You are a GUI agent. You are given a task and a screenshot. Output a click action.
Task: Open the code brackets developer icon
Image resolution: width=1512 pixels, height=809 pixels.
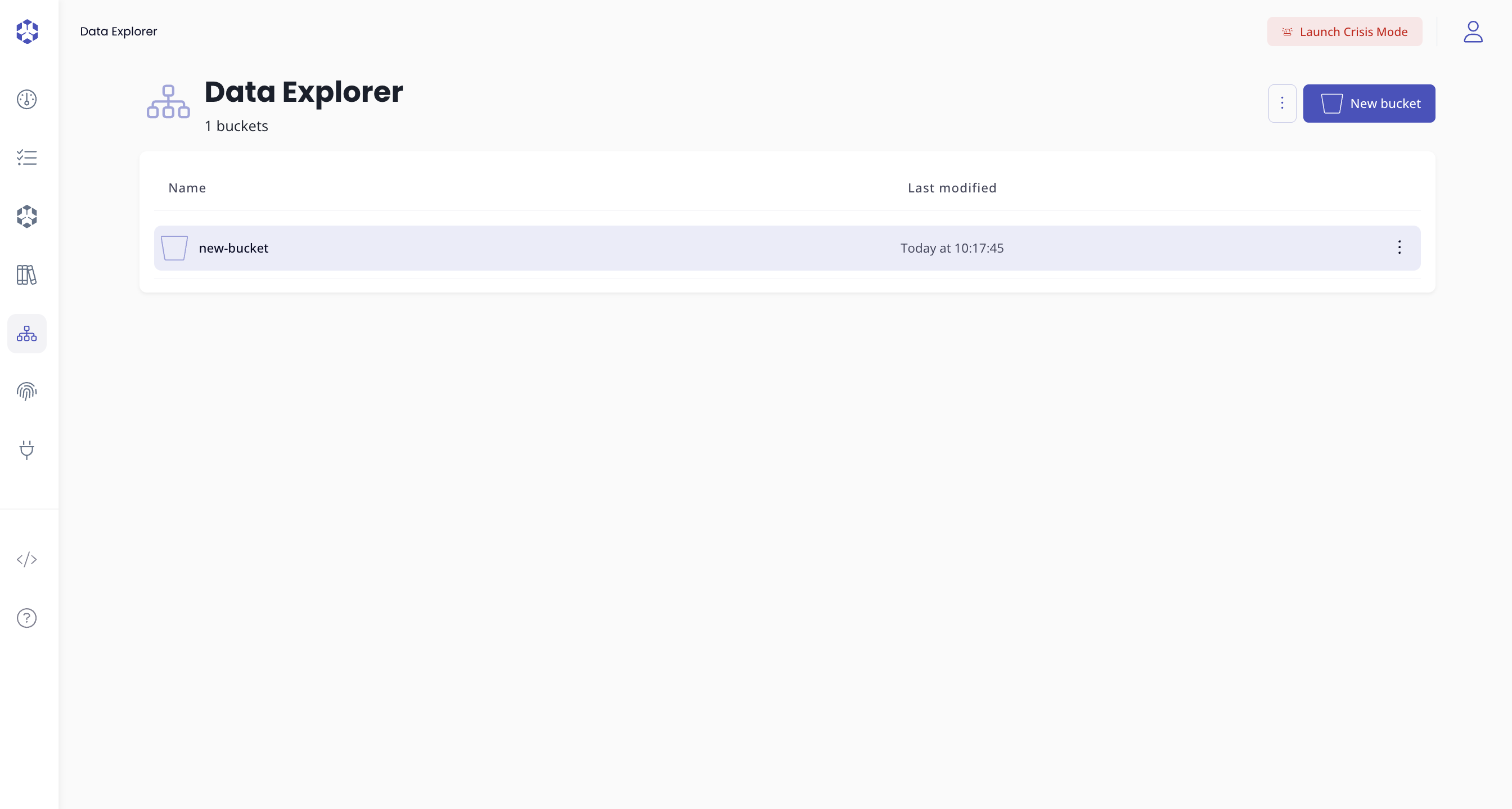(27, 559)
